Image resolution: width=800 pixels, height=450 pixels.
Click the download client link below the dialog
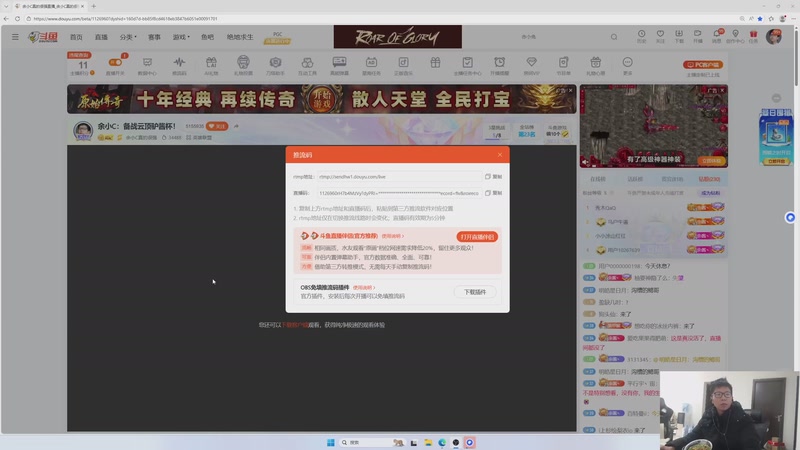click(x=296, y=324)
